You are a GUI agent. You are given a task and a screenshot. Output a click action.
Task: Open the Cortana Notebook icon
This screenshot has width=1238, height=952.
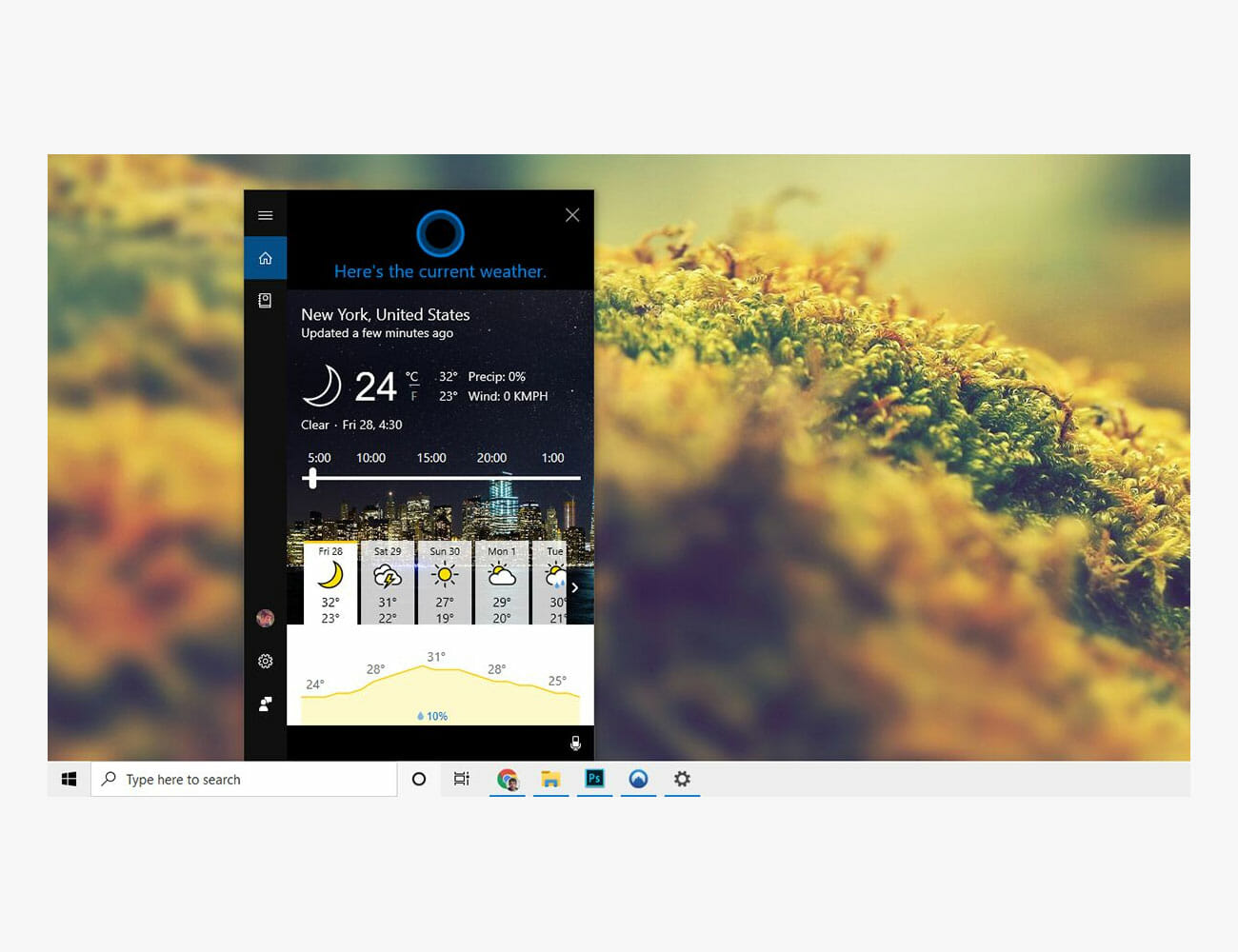[266, 301]
